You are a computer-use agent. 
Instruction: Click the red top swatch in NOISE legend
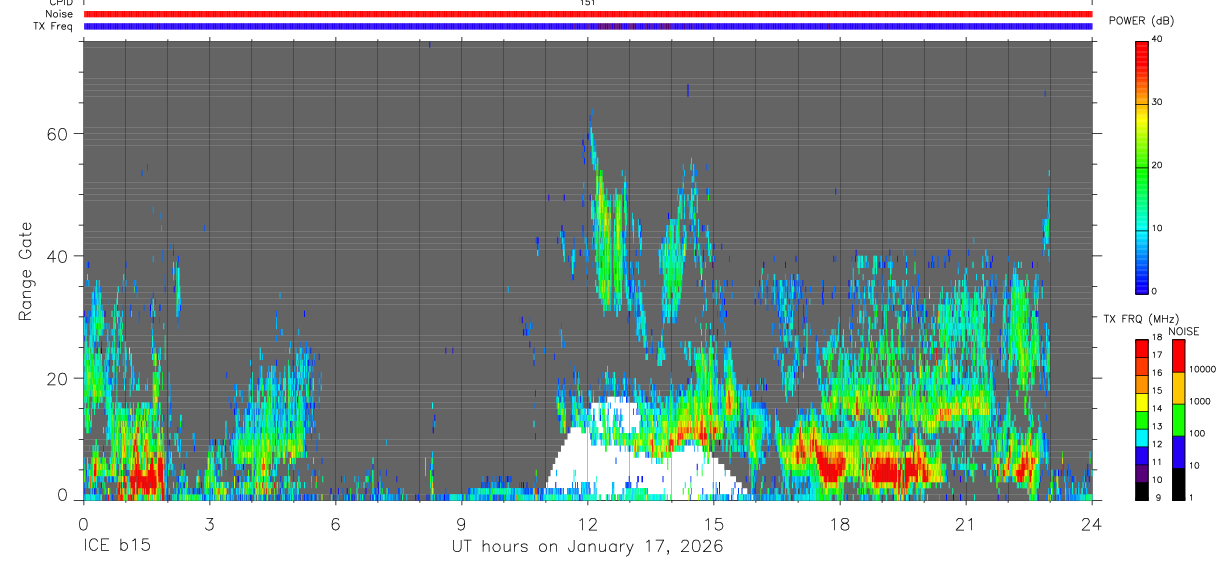tap(1178, 356)
